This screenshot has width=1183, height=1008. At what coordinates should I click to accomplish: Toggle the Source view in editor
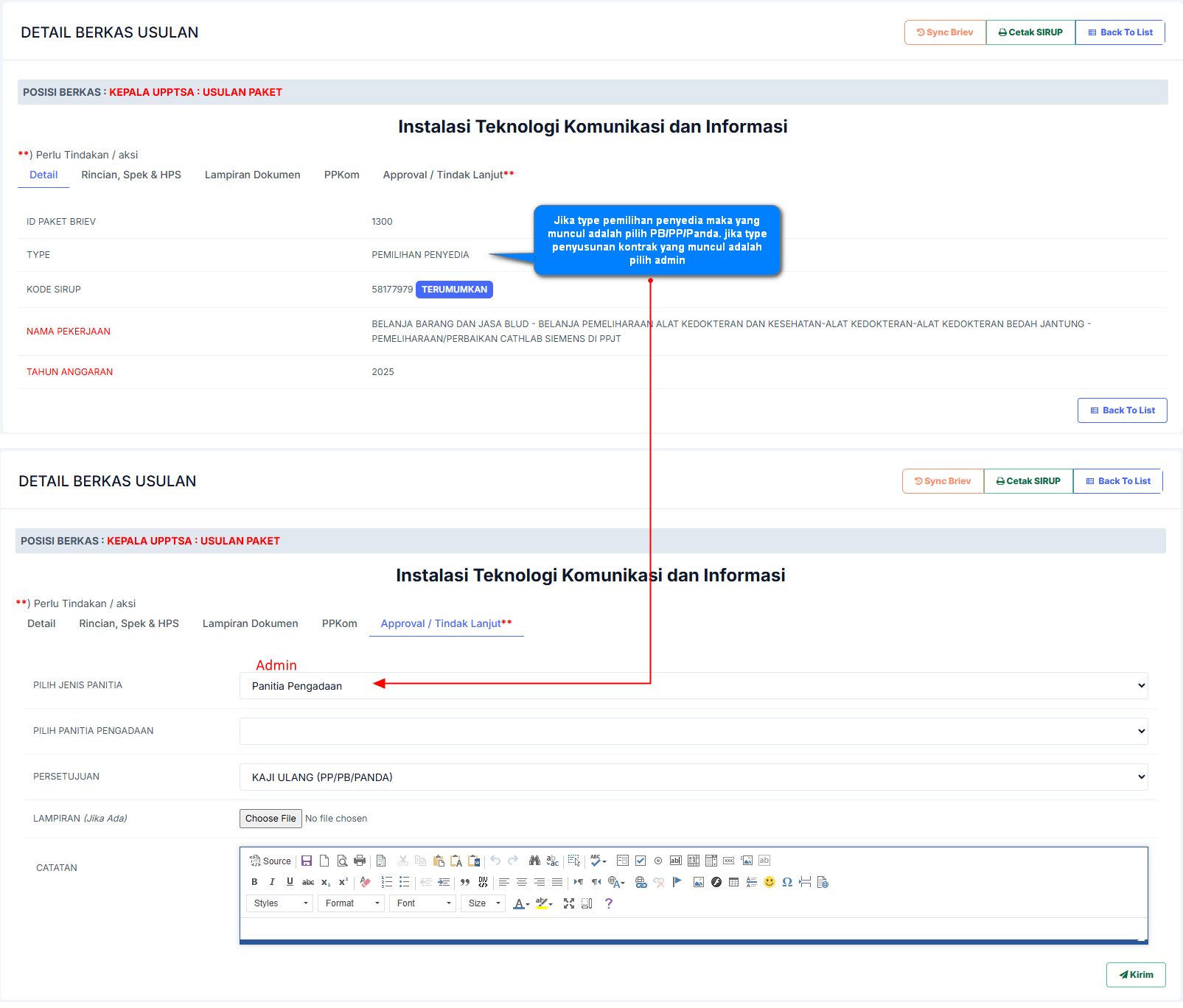tap(271, 861)
